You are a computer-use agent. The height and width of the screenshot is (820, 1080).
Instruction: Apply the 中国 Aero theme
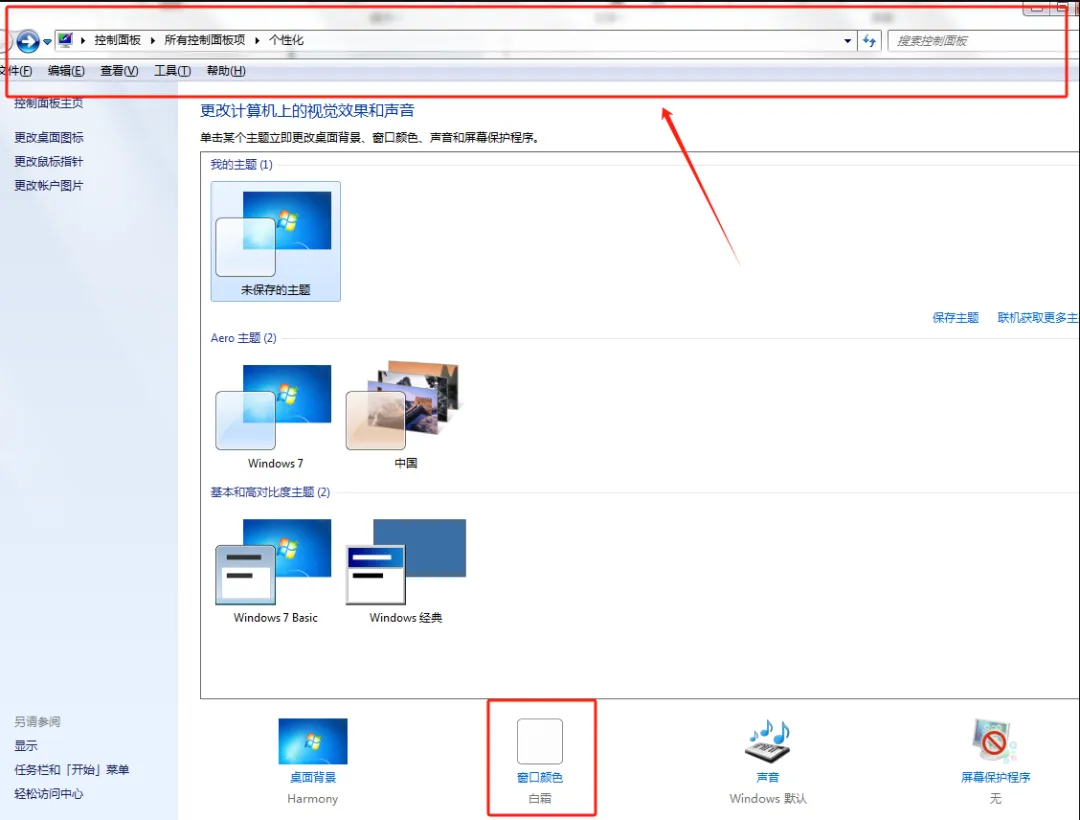click(404, 408)
